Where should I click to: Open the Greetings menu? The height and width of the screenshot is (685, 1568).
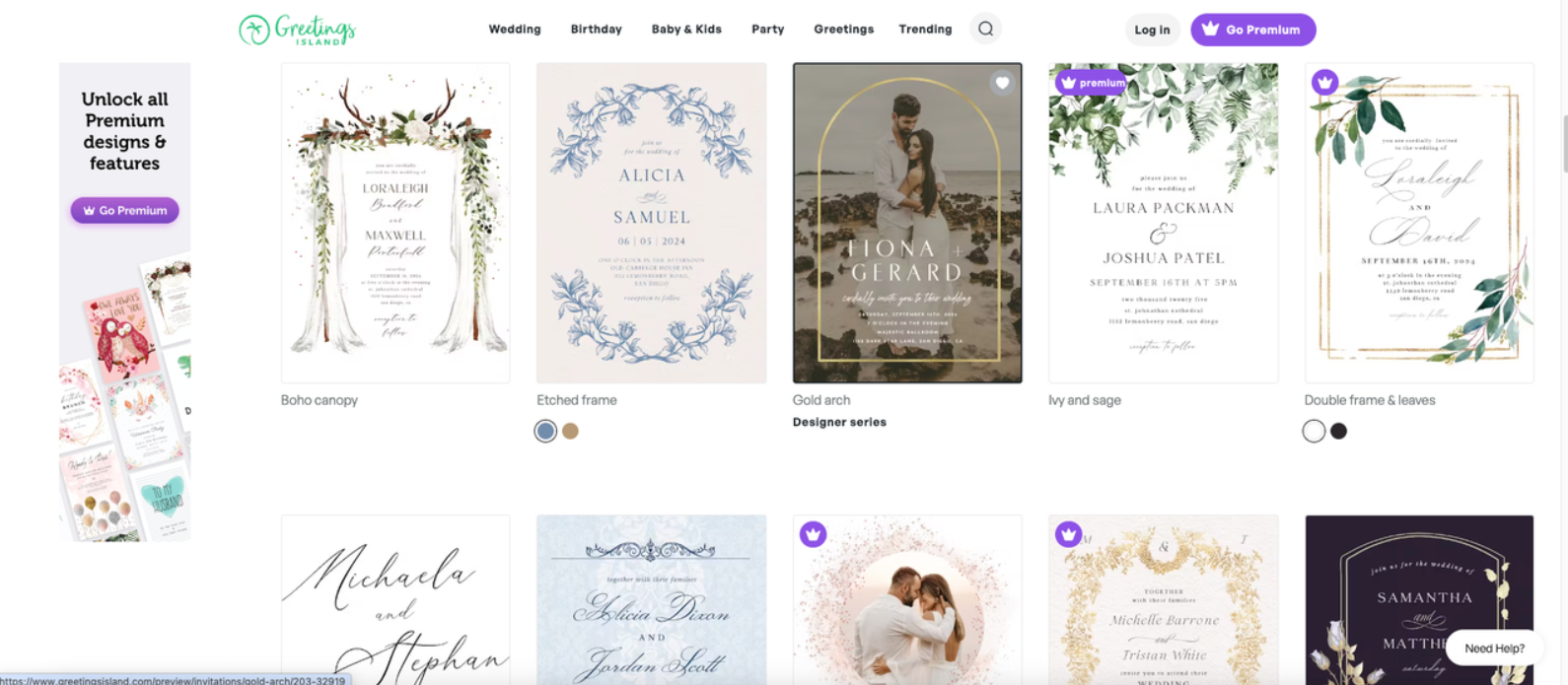pyautogui.click(x=843, y=30)
